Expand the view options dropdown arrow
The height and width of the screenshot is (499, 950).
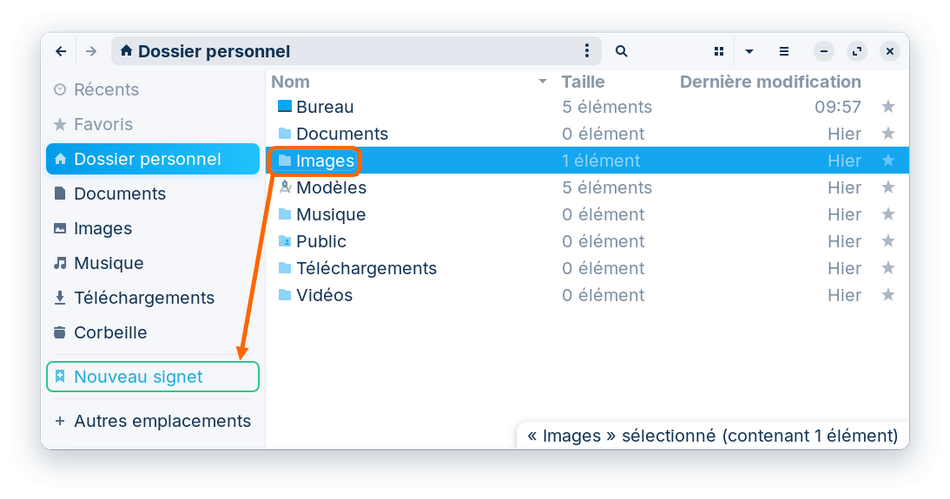click(749, 51)
